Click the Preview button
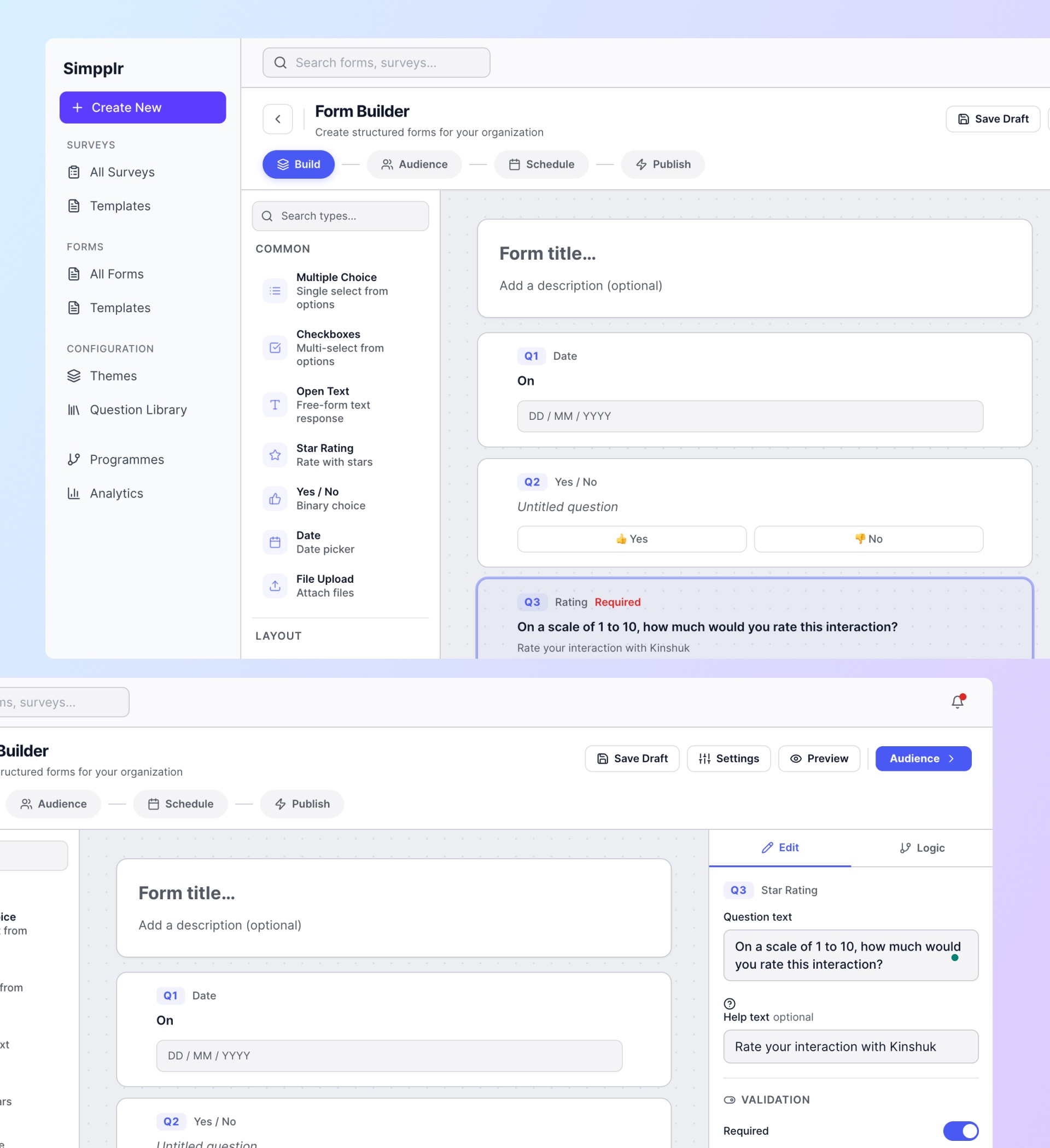Screen dimensions: 1050x1148 (819, 759)
